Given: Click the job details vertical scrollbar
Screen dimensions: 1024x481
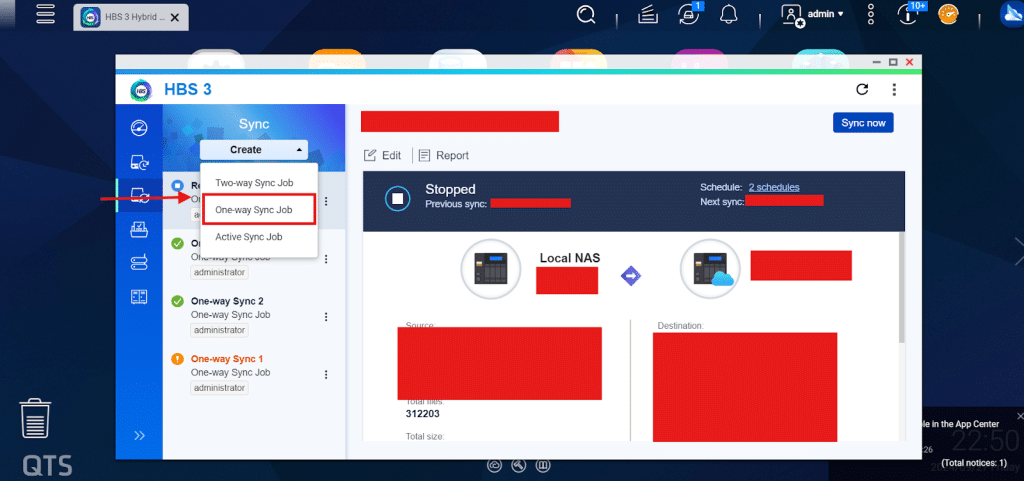Looking at the screenshot, I should (x=902, y=287).
